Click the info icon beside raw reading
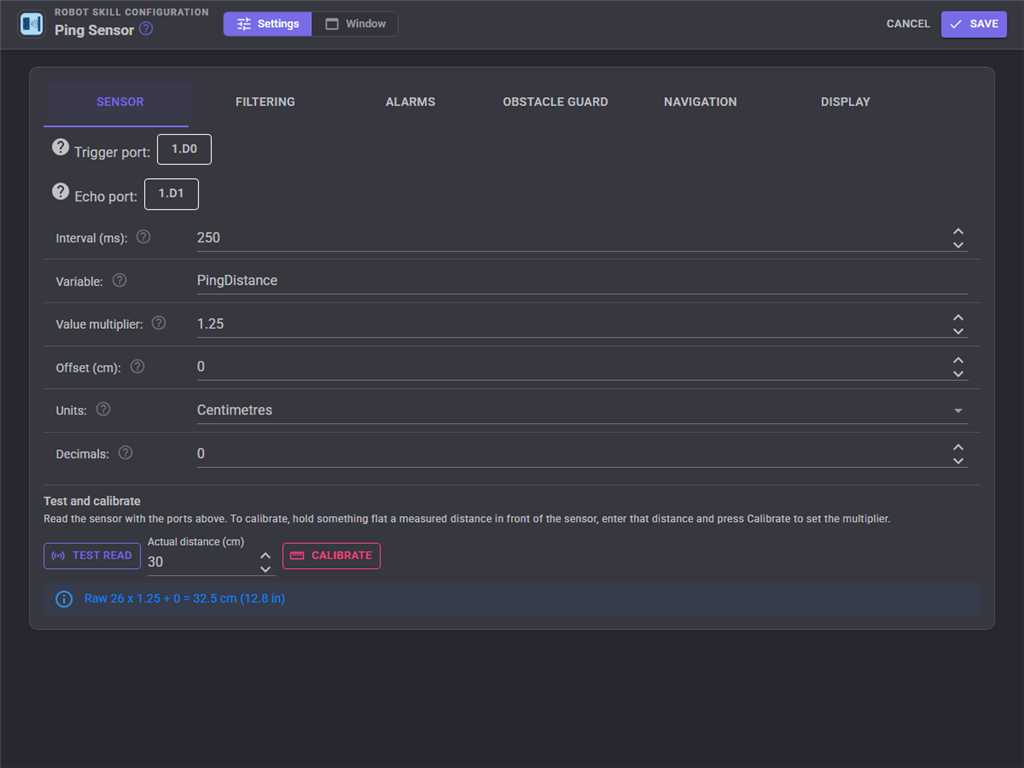 pos(64,599)
